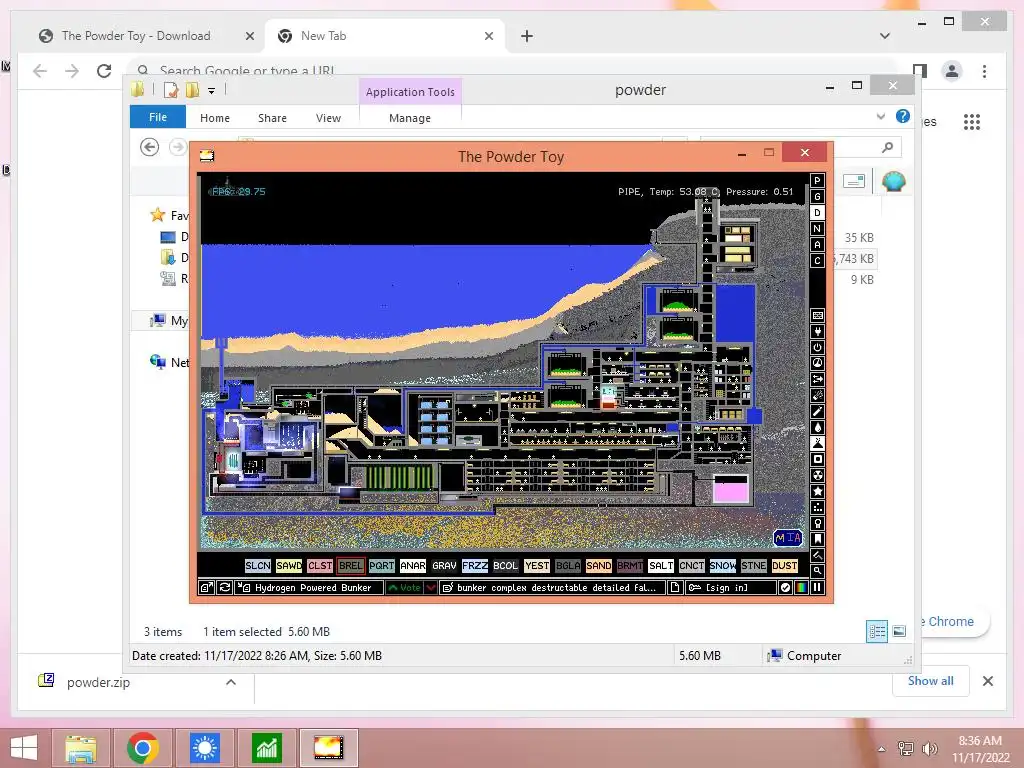Open a new Chrome tab with plus button
This screenshot has height=768, width=1024.
tap(527, 36)
